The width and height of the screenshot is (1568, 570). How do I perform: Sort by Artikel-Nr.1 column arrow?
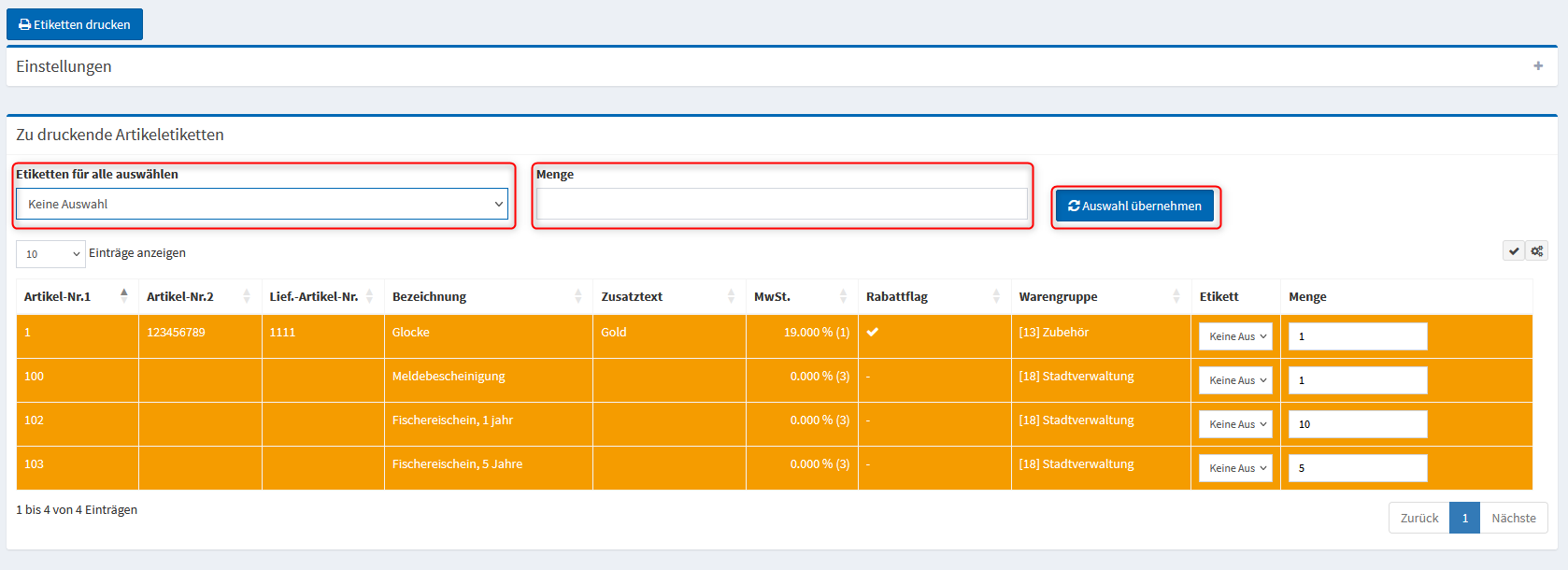click(x=124, y=296)
